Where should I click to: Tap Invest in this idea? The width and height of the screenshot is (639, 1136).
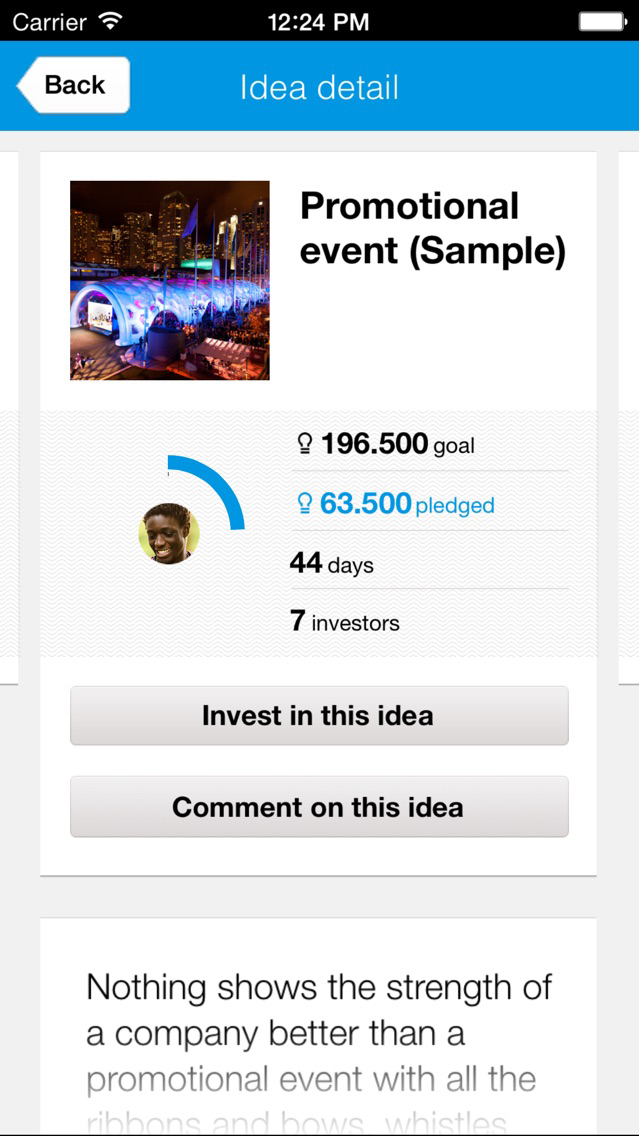tap(320, 716)
